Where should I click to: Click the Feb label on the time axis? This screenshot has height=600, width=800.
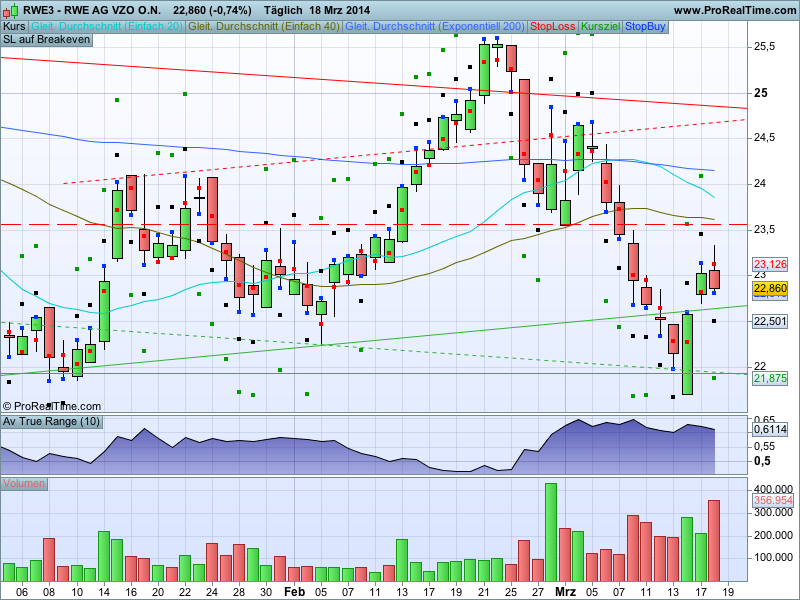coord(294,592)
